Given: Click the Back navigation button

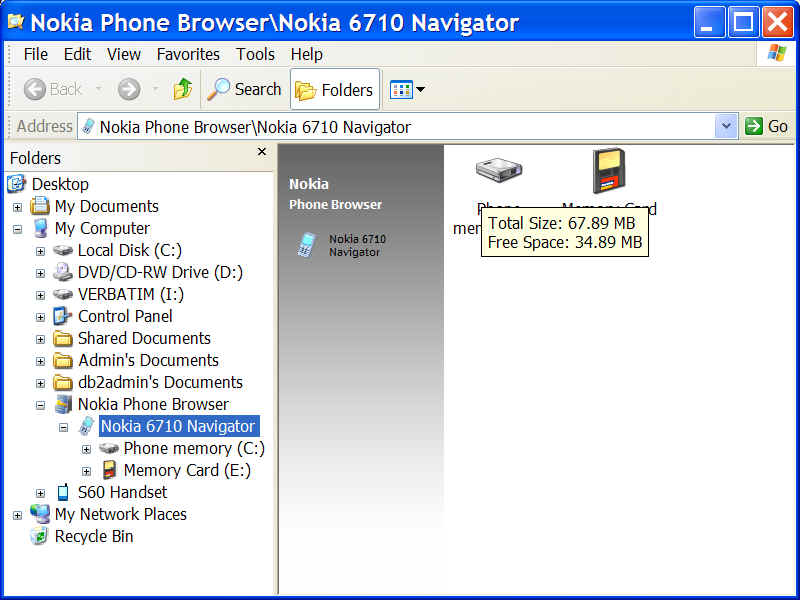Looking at the screenshot, I should [53, 90].
